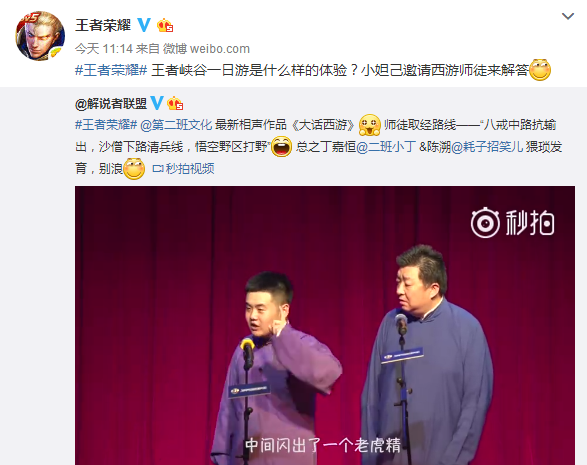The height and width of the screenshot is (465, 587).
Task: Click the 秒拍 camera watermark icon
Action: click(x=485, y=222)
